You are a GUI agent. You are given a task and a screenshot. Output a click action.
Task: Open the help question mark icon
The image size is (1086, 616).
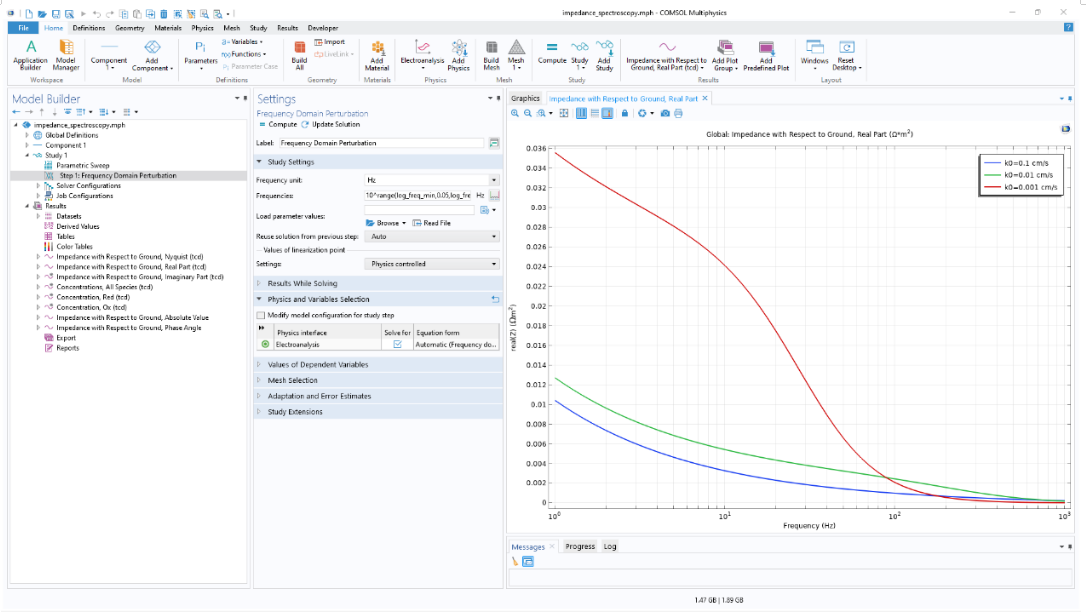(1067, 28)
